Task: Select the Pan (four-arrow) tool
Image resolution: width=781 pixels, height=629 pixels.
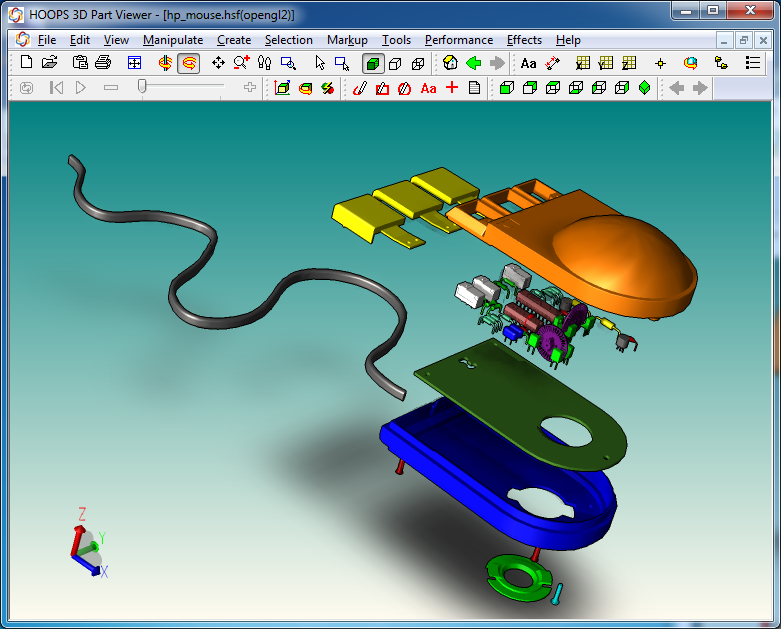Action: [218, 63]
